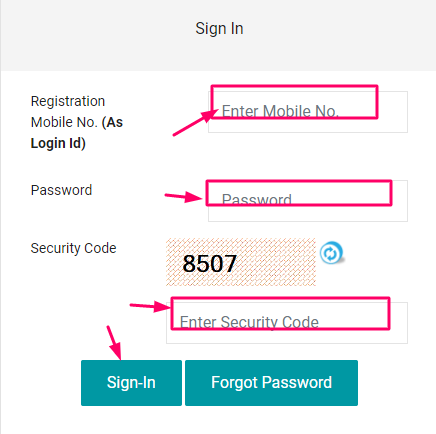Click the Sign In header title

pyautogui.click(x=219, y=28)
